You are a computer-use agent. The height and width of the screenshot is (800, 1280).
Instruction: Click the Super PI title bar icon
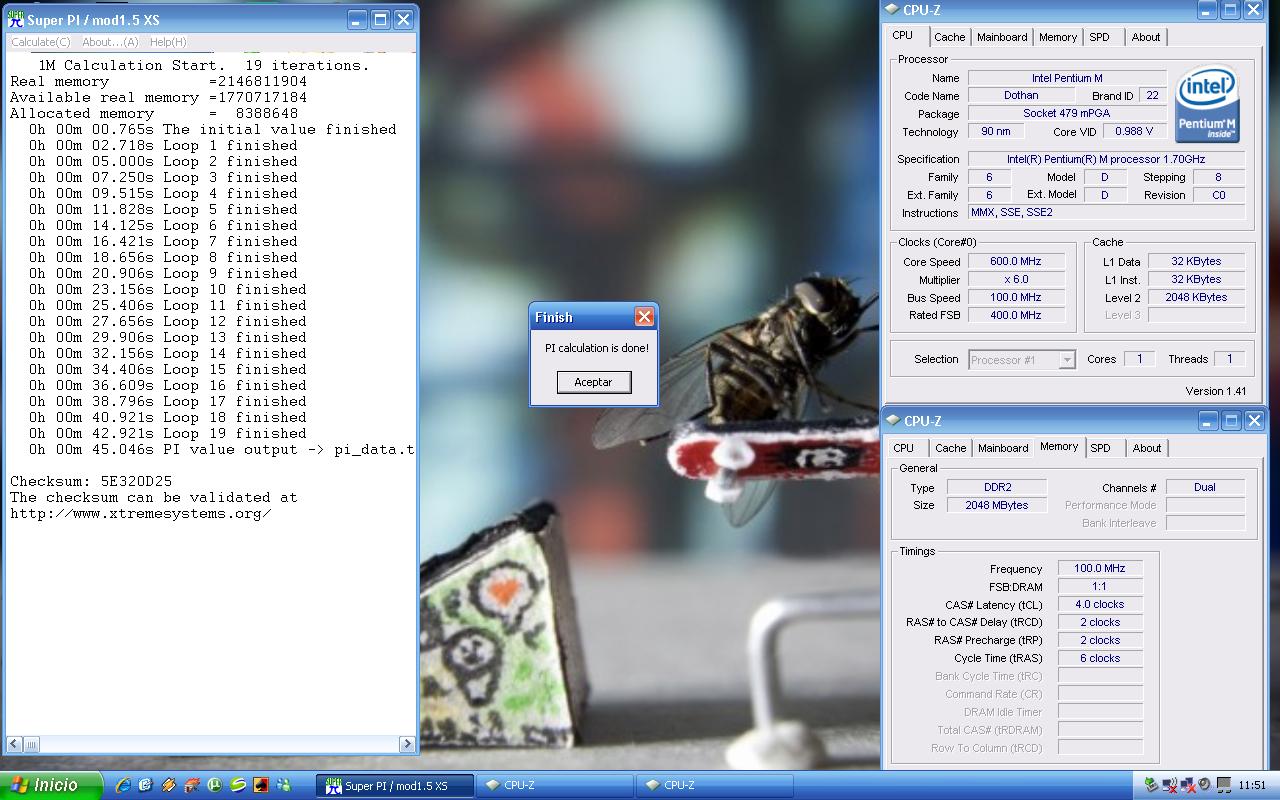pos(15,19)
